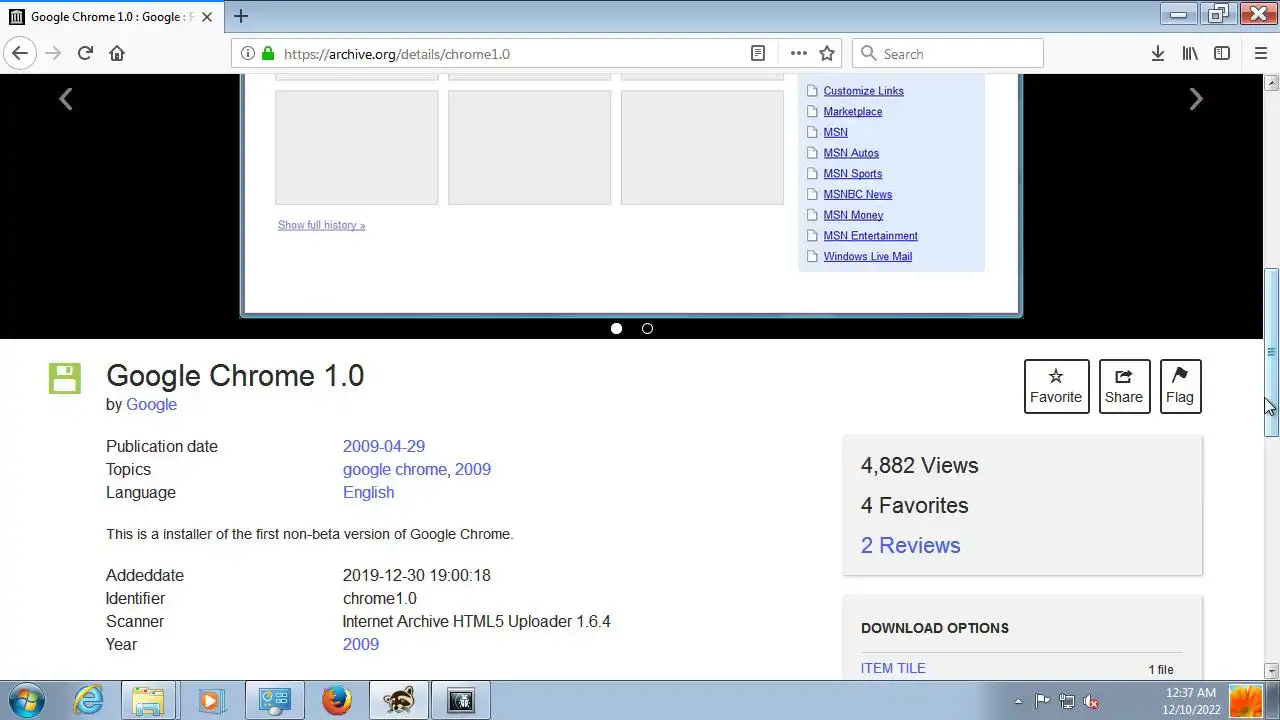Click the browser forward arrow
This screenshot has width=1280, height=720.
tap(53, 53)
